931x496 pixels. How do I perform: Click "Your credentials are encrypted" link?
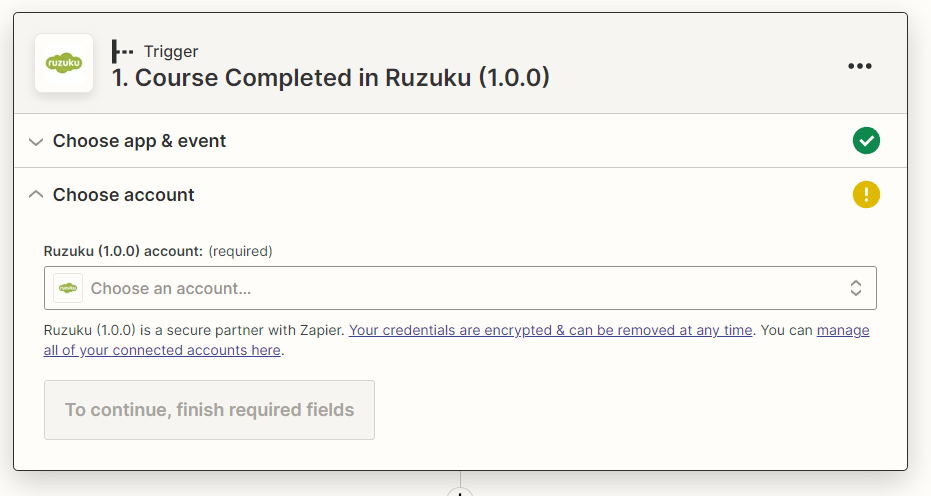click(x=550, y=330)
